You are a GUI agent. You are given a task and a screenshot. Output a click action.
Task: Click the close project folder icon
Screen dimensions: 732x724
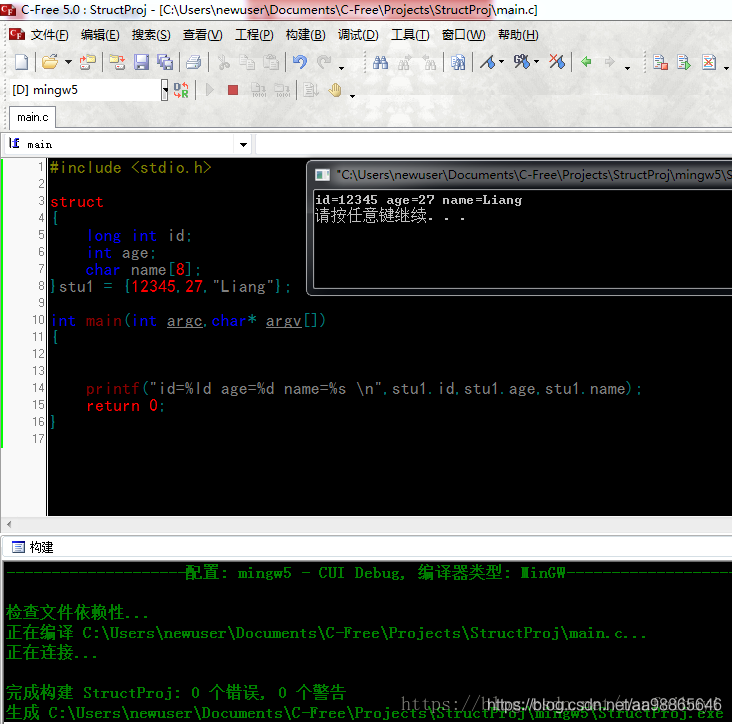pyautogui.click(x=117, y=62)
